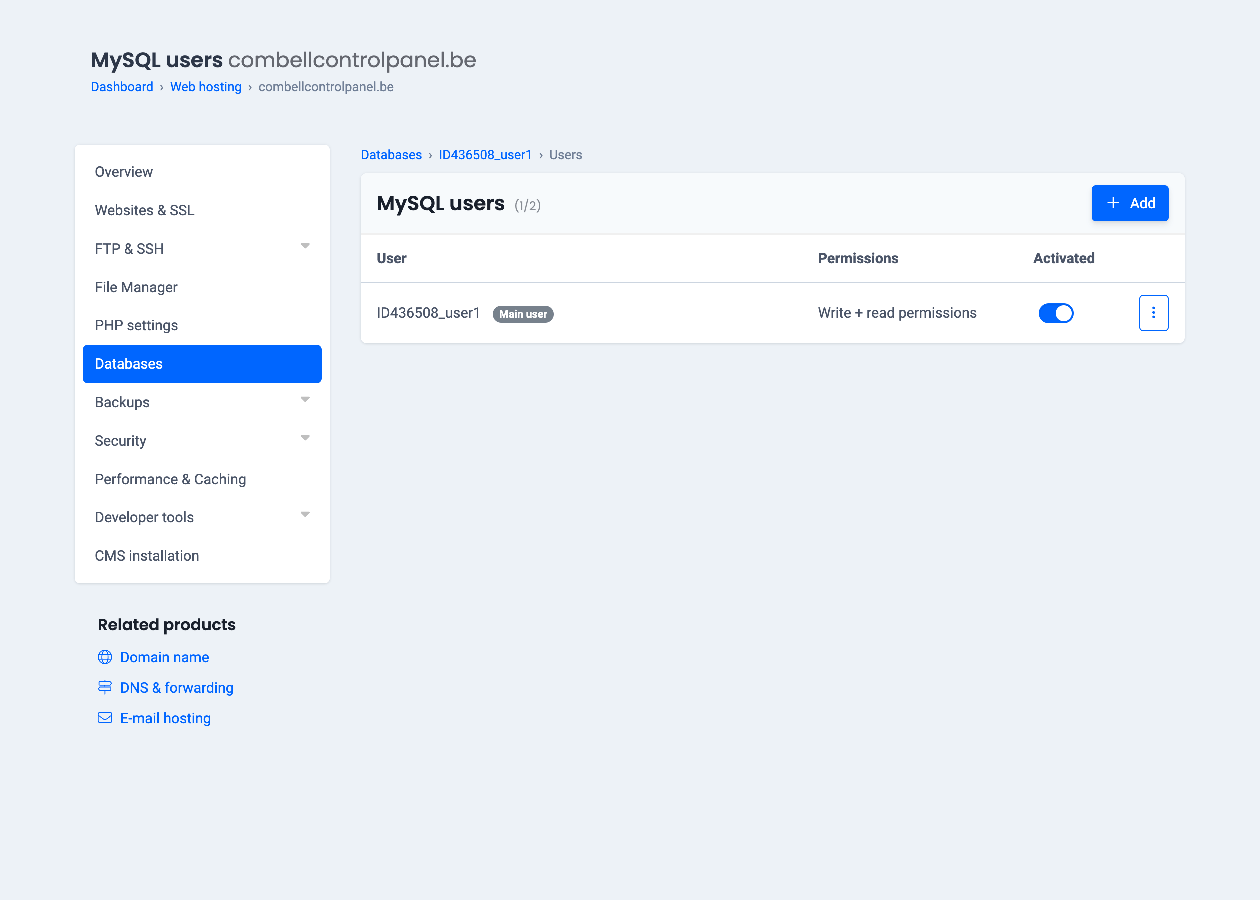Screen dimensions: 1260x900
Task: Add a new MySQL user
Action: [x=1130, y=203]
